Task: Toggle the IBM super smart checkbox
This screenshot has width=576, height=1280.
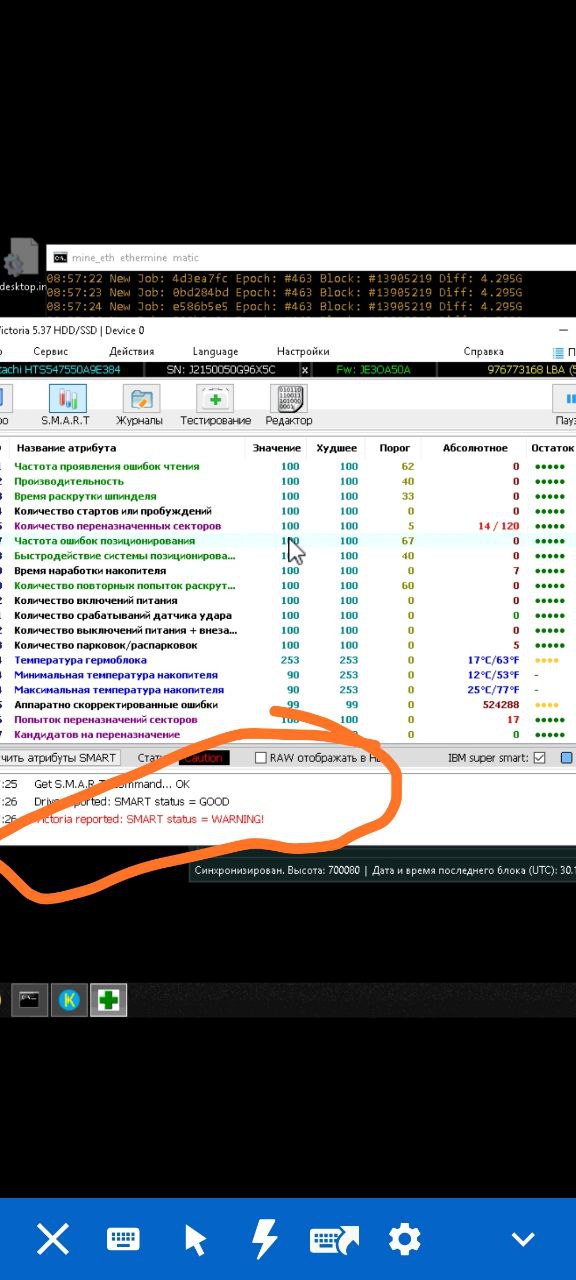Action: click(539, 758)
